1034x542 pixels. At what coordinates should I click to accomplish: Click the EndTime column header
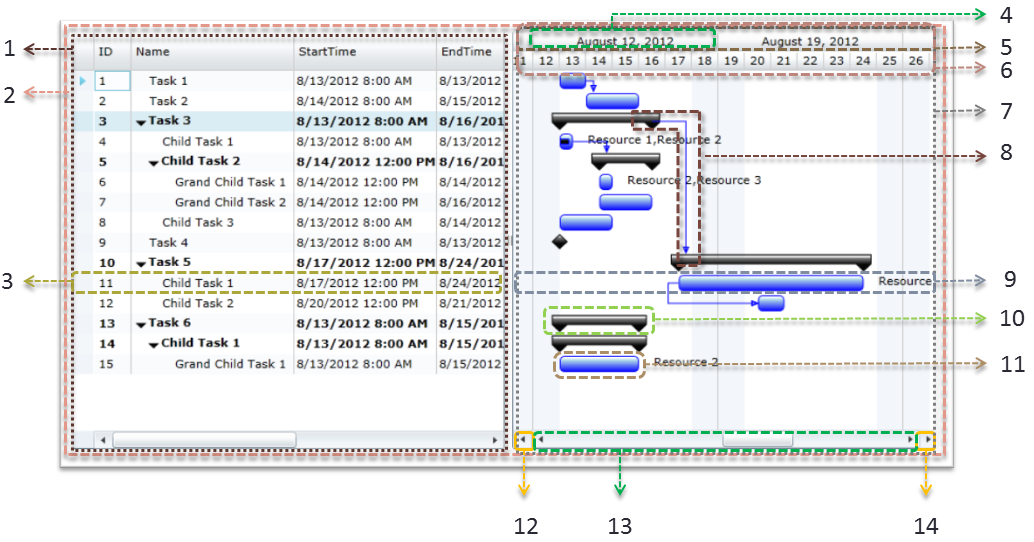point(466,52)
